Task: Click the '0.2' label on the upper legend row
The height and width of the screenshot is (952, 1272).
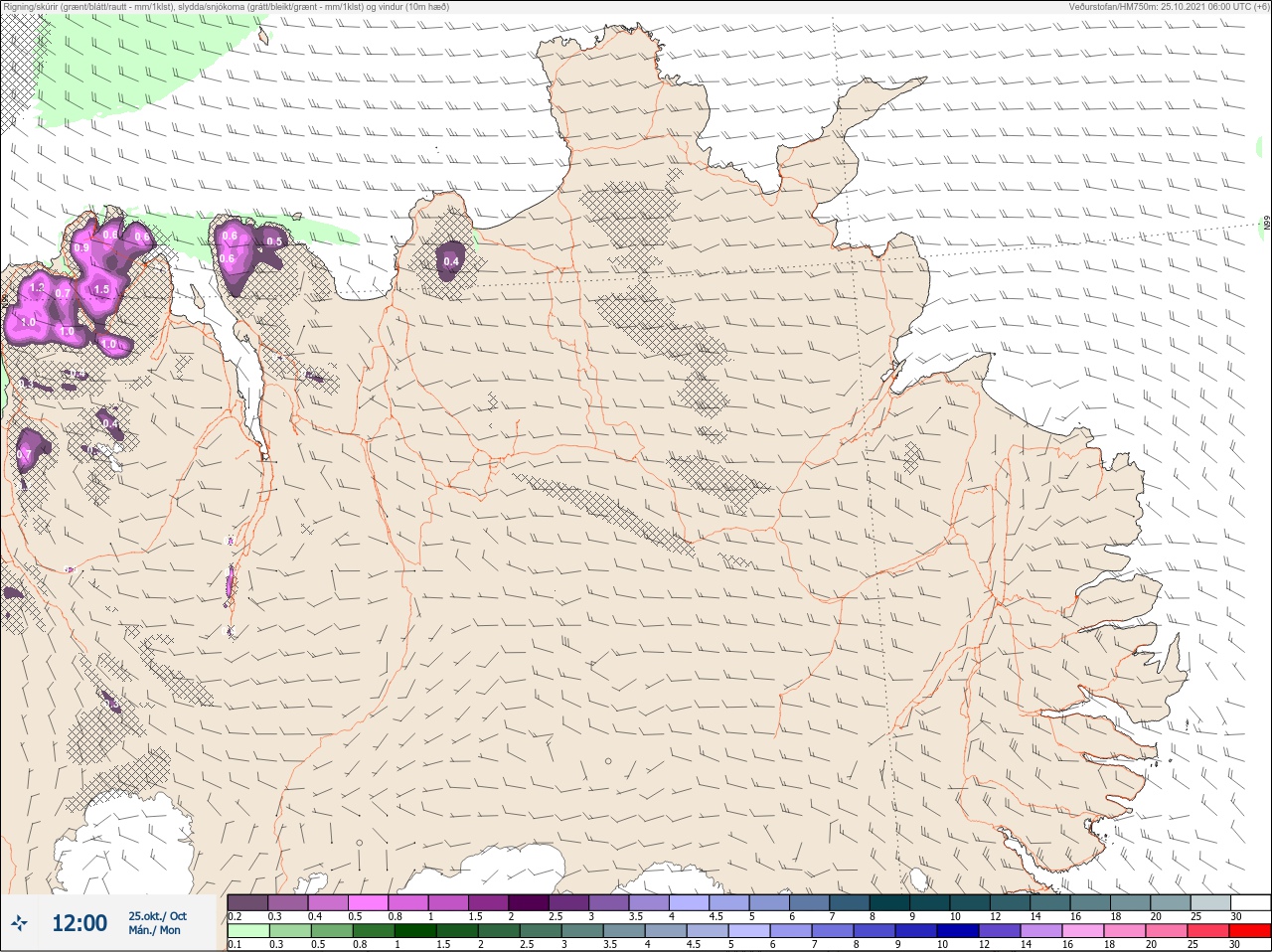Action: point(235,916)
